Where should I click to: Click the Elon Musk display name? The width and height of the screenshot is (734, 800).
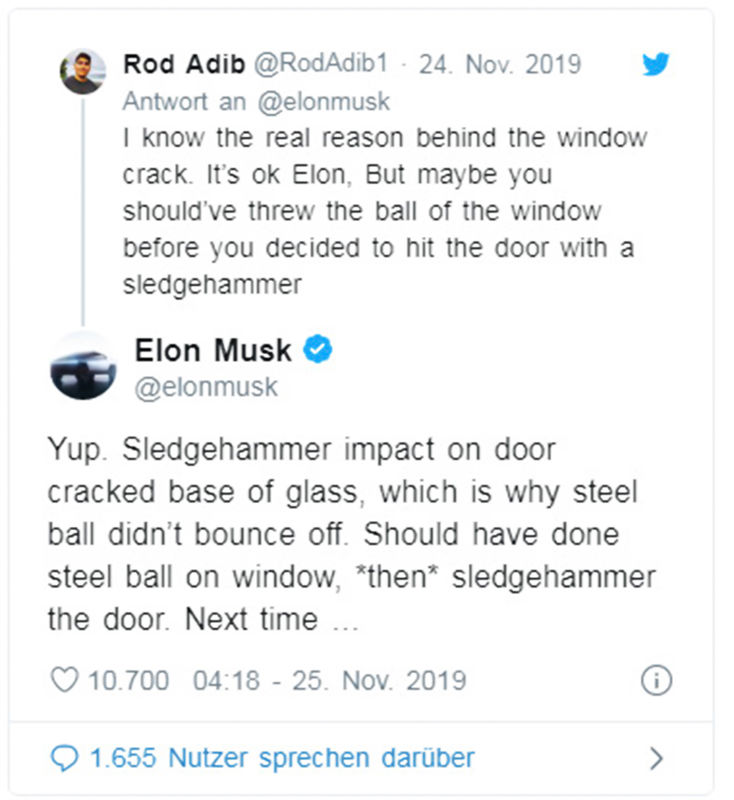point(213,351)
